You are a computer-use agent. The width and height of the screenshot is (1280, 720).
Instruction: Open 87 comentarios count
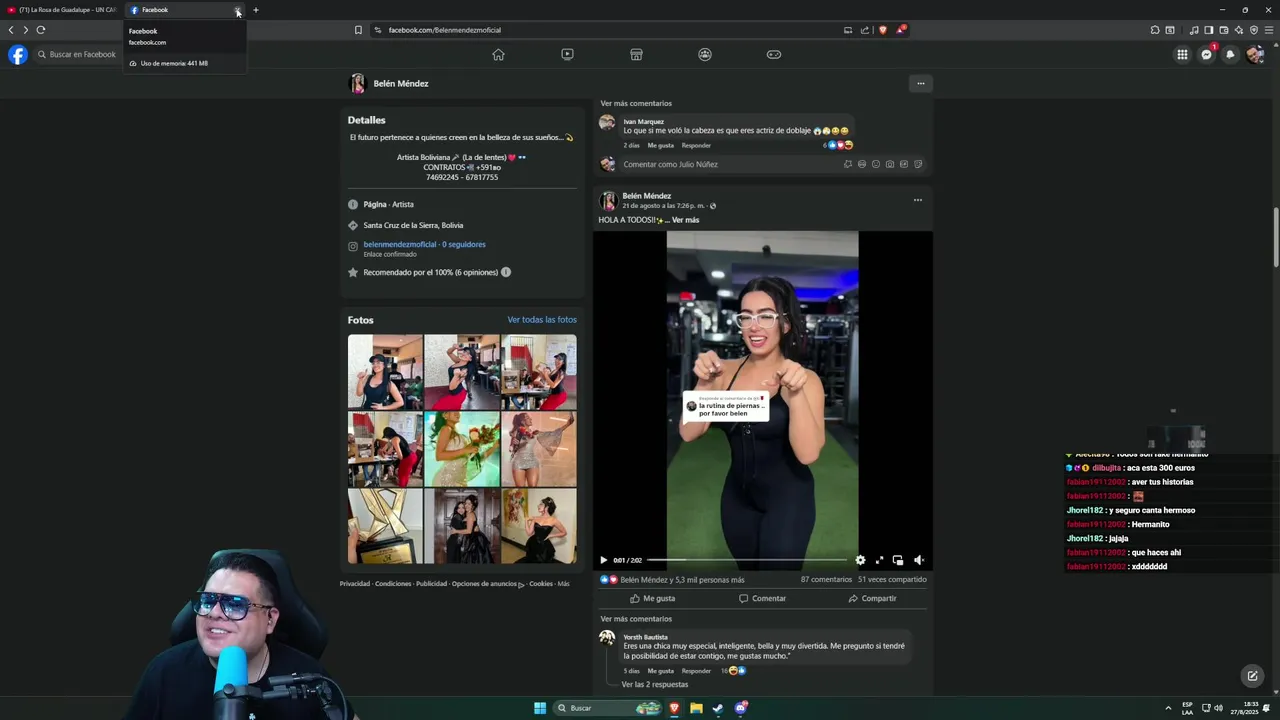826,579
